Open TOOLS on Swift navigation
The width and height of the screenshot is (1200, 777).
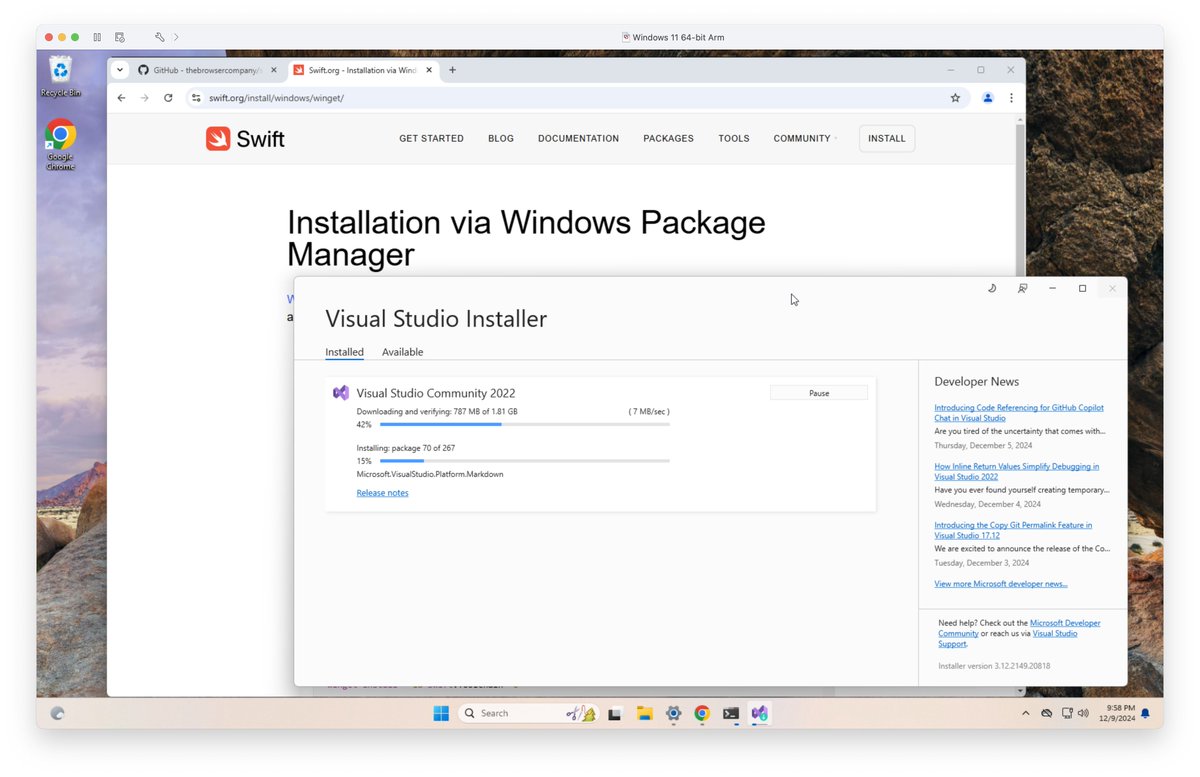[734, 139]
